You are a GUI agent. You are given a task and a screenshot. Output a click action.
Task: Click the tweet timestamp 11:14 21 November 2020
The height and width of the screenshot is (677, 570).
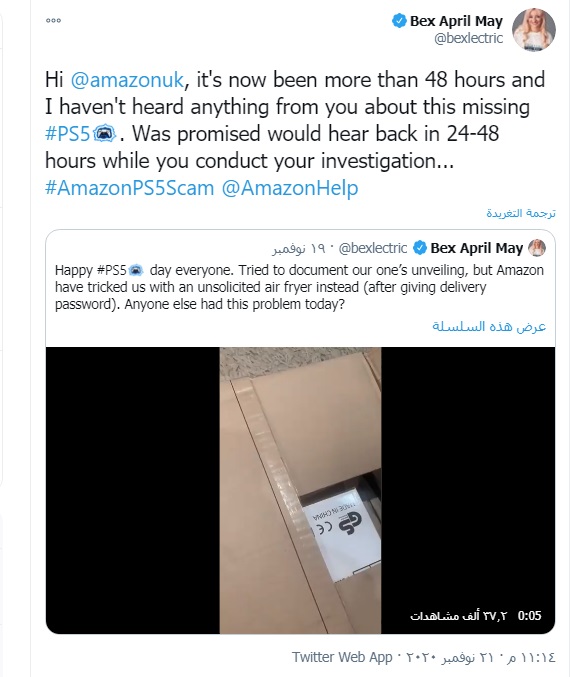[479, 658]
